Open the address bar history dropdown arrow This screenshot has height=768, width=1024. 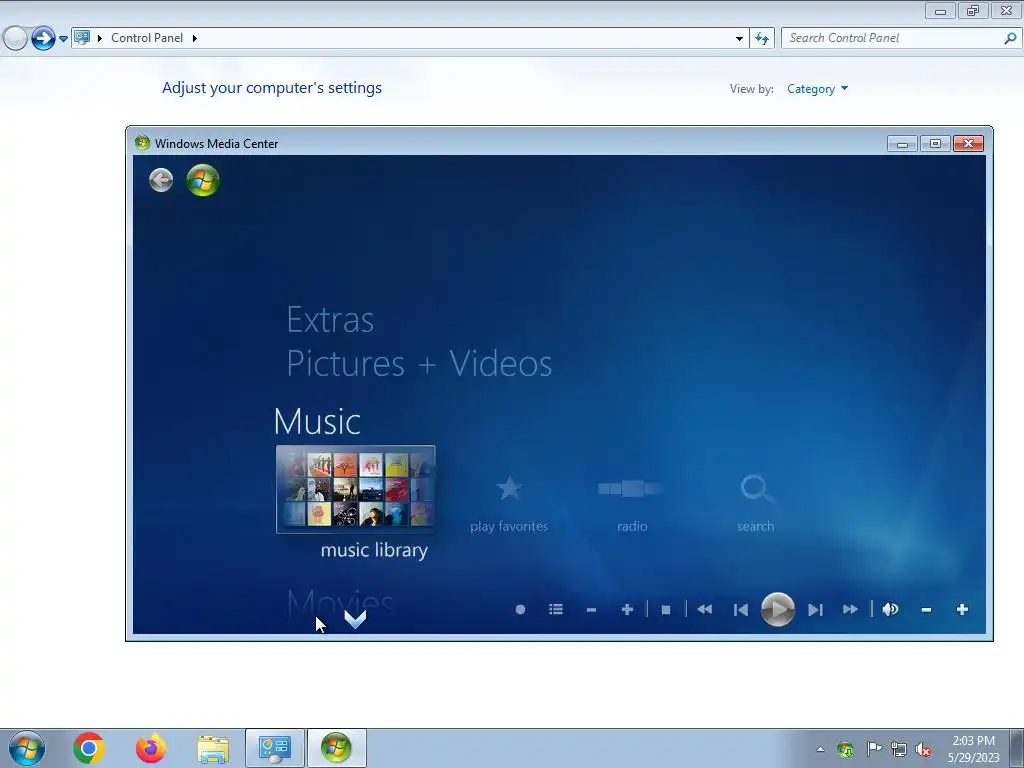pyautogui.click(x=739, y=39)
